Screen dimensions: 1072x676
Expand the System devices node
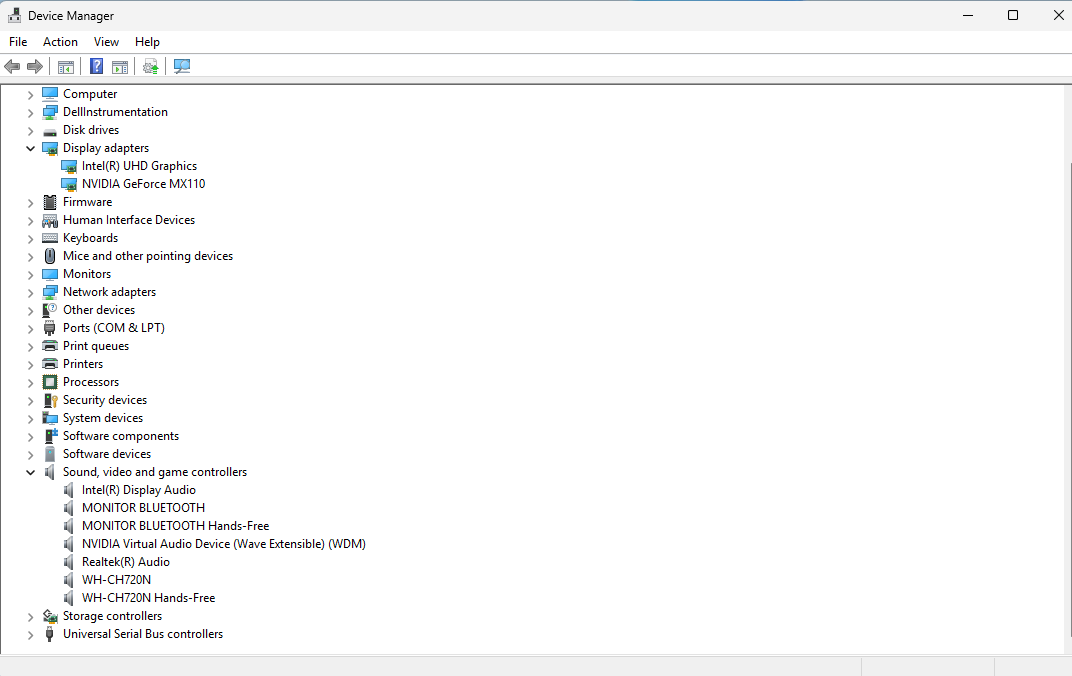coord(30,418)
